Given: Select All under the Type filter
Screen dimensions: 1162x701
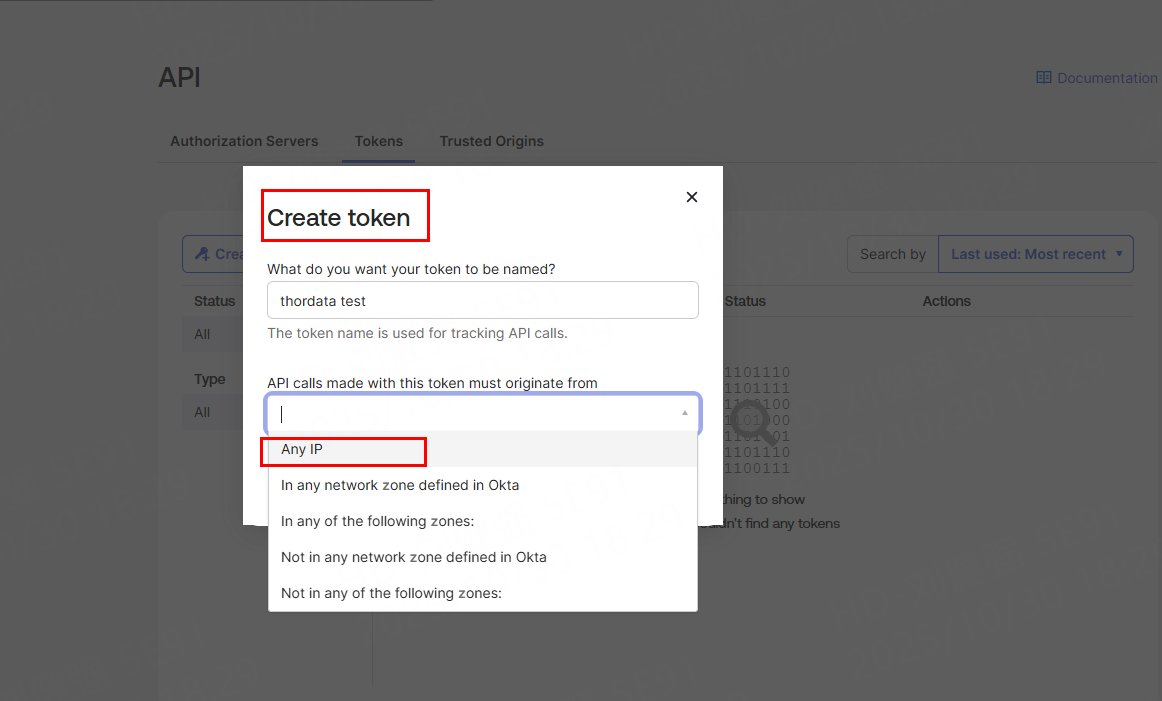Looking at the screenshot, I should click(202, 412).
